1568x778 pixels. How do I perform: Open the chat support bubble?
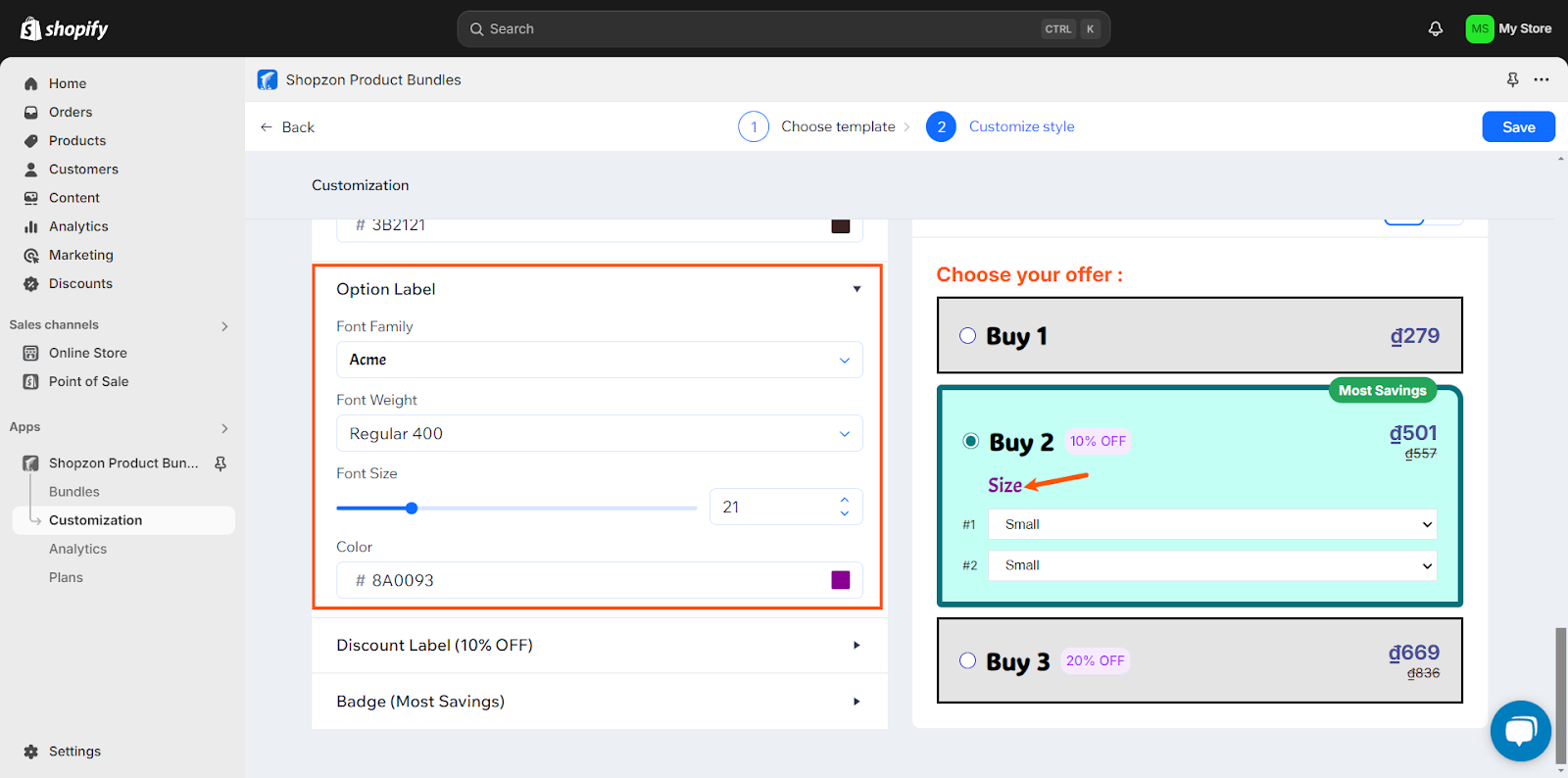click(x=1521, y=731)
